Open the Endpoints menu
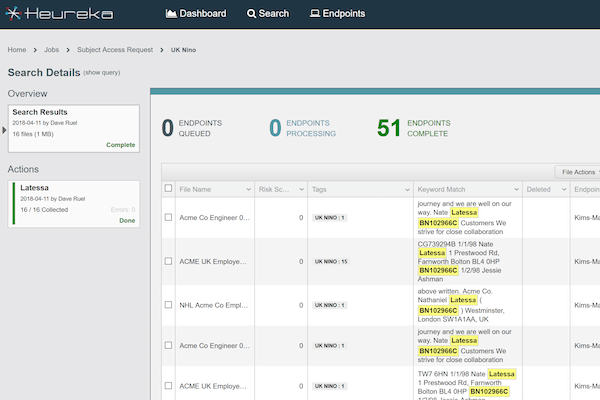600x400 pixels. 337,13
